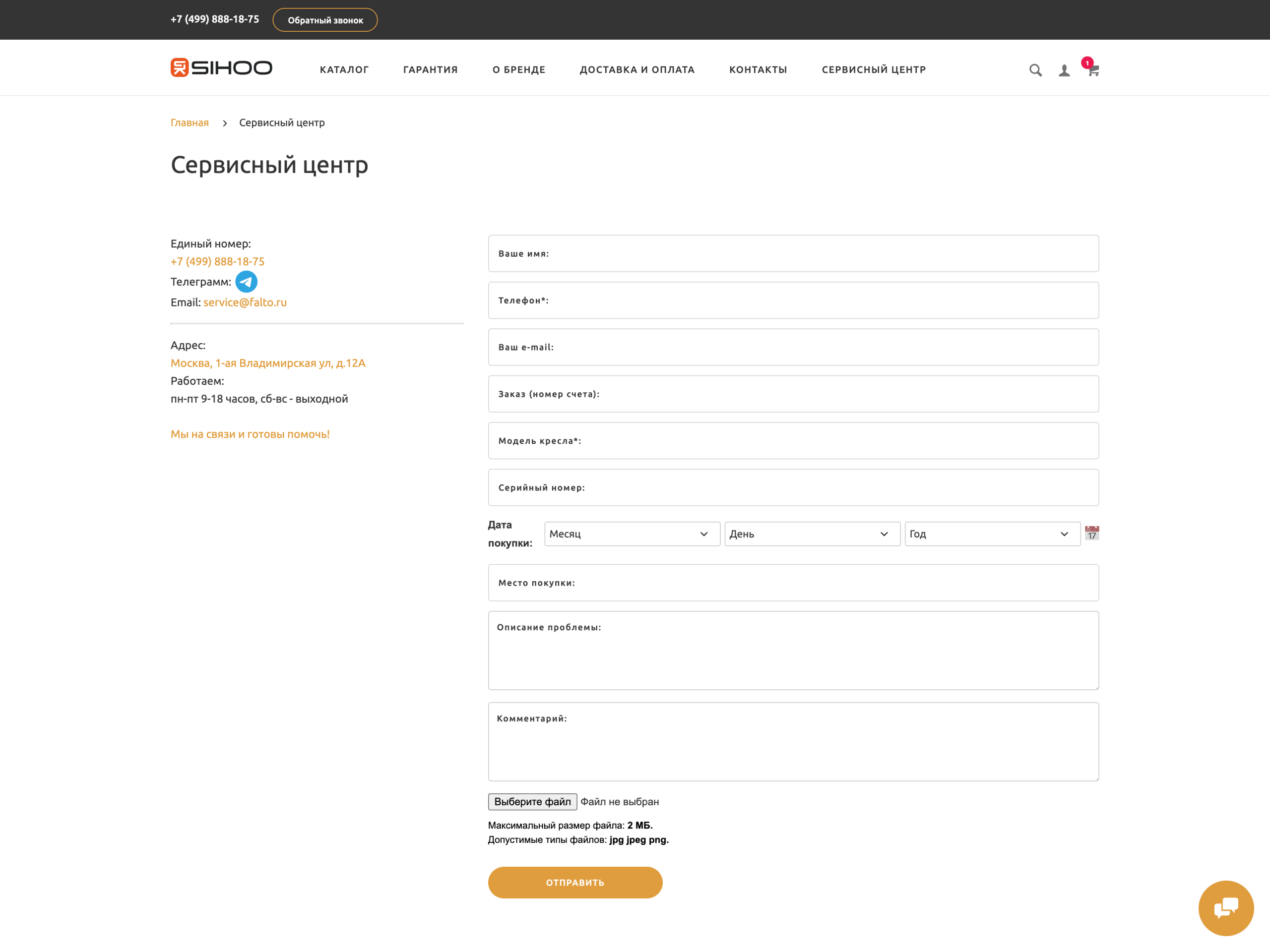Open the Telegram icon link
This screenshot has height=952, width=1270.
tap(246, 282)
